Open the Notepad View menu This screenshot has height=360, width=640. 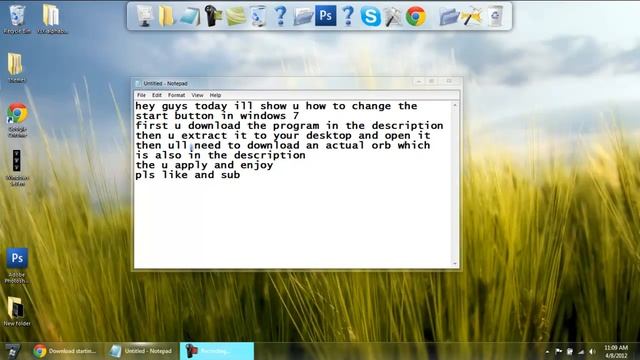point(197,95)
